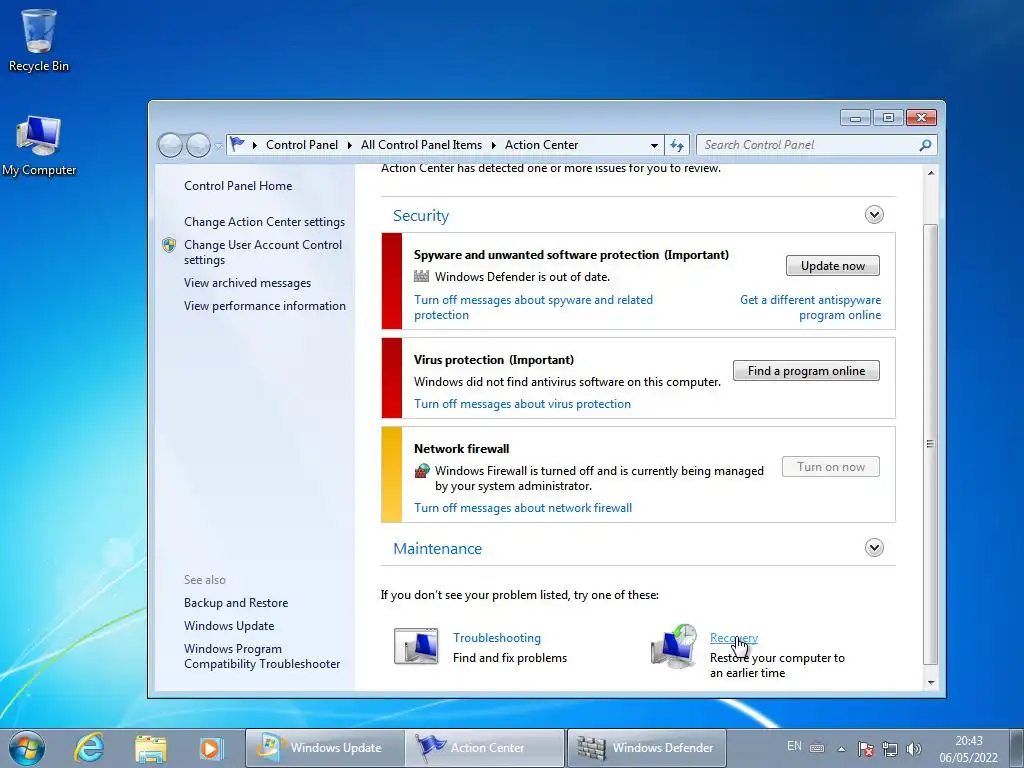Screen dimensions: 1024x768
Task: Click the Back navigation arrow button
Action: pyautogui.click(x=170, y=145)
